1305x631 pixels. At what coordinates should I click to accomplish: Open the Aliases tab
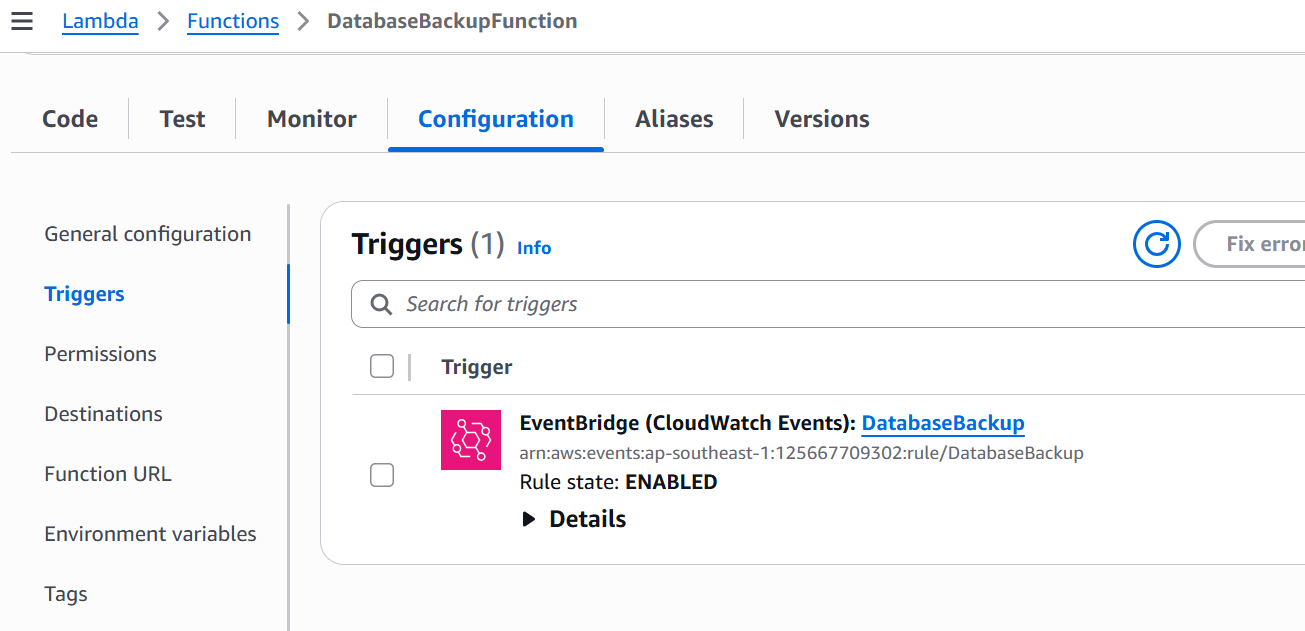click(x=674, y=119)
